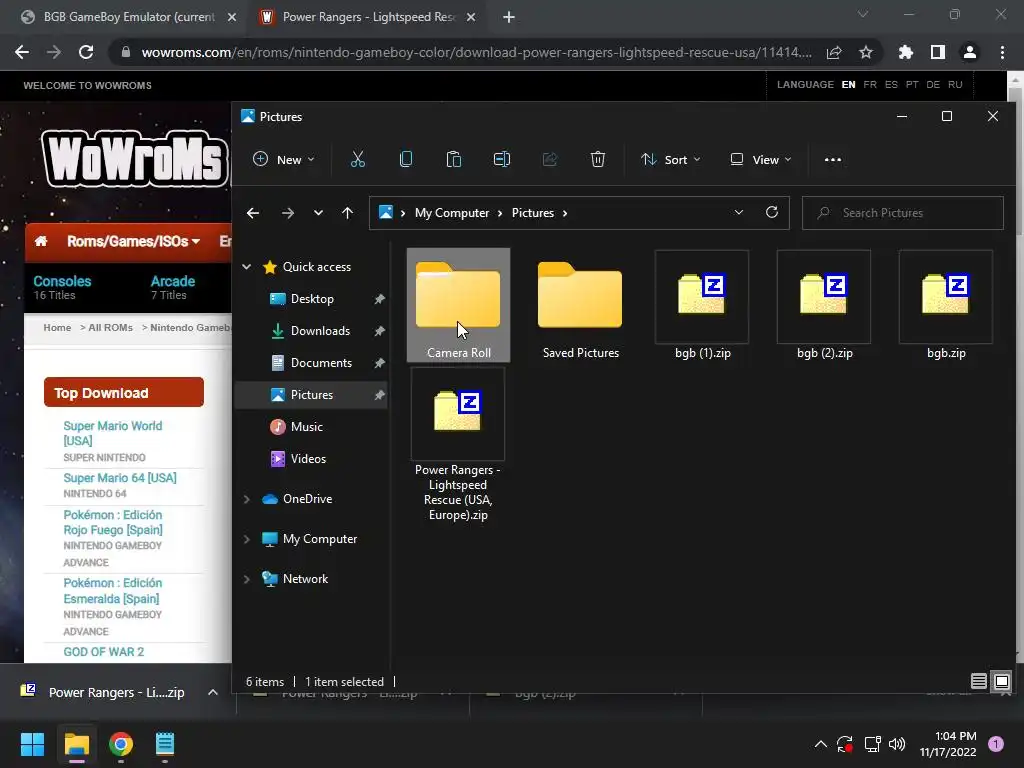Open the New item dropdown

[283, 159]
